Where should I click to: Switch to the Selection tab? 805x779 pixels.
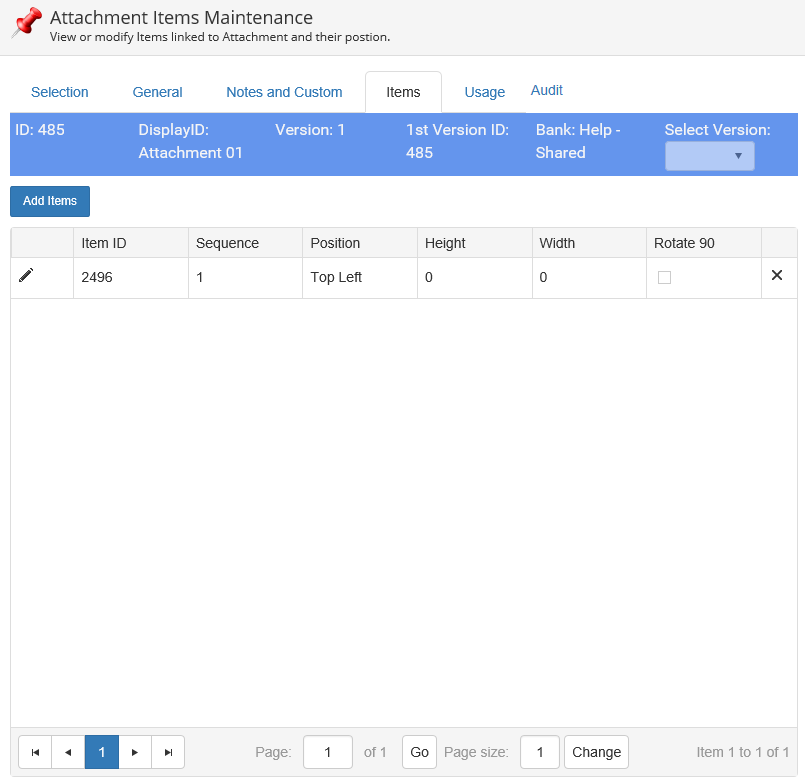pos(60,92)
